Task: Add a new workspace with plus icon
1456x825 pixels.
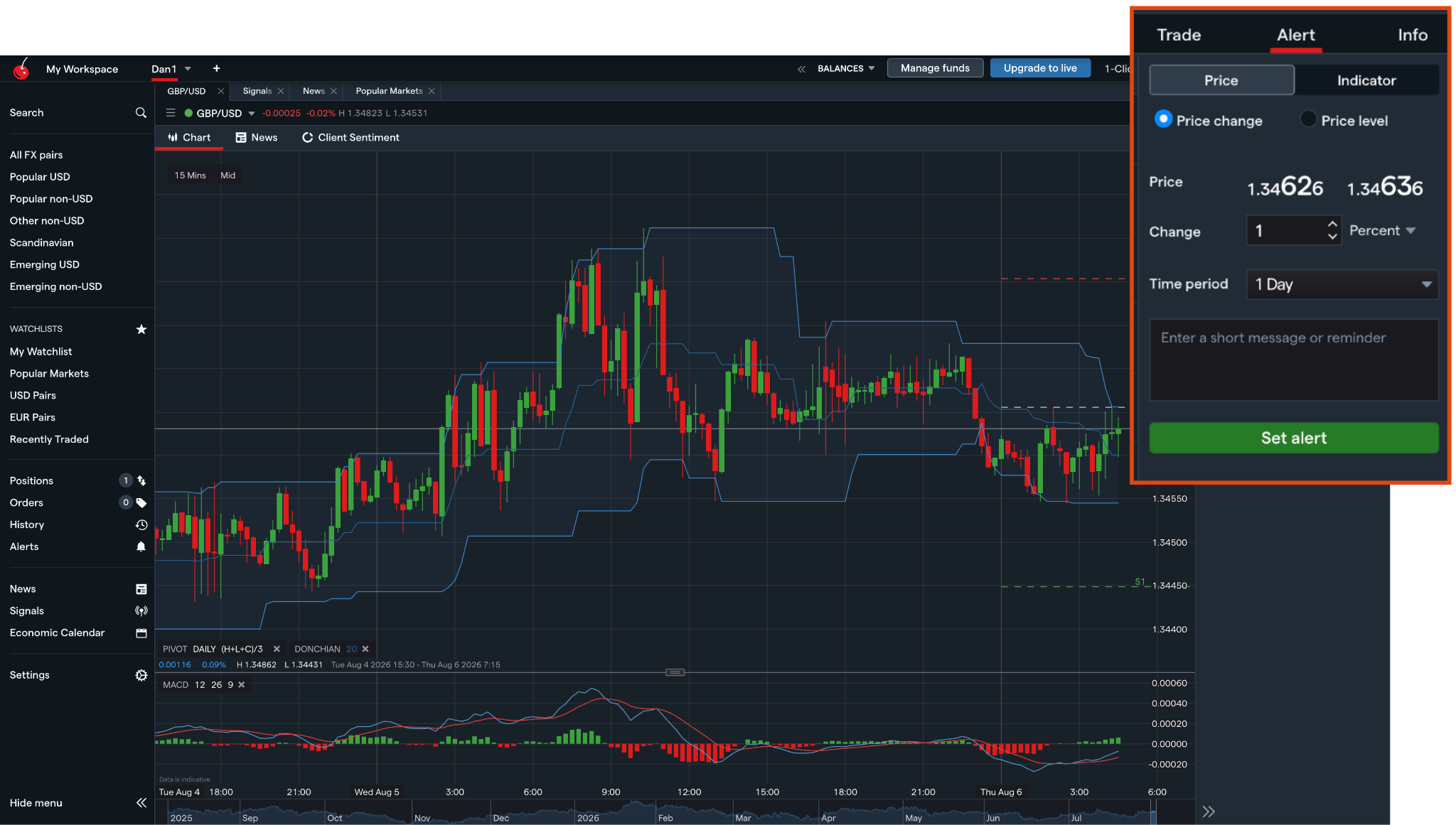Action: click(x=216, y=69)
